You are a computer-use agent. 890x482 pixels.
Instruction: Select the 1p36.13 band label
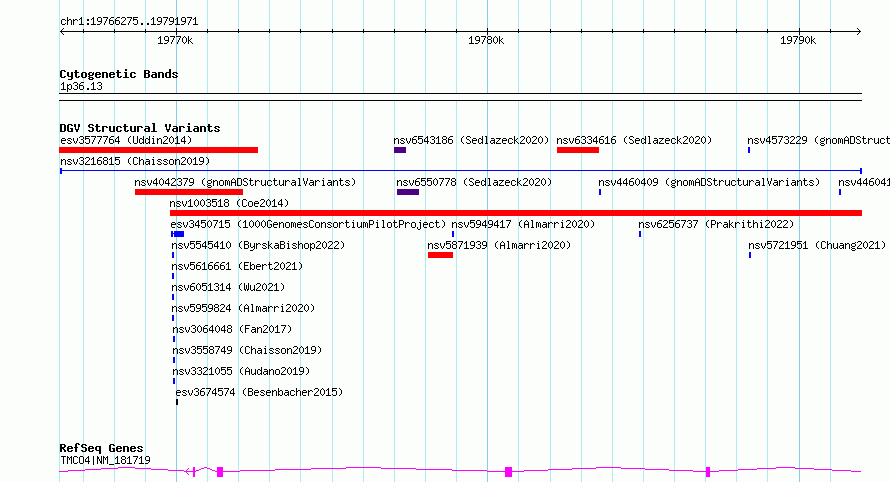81,87
